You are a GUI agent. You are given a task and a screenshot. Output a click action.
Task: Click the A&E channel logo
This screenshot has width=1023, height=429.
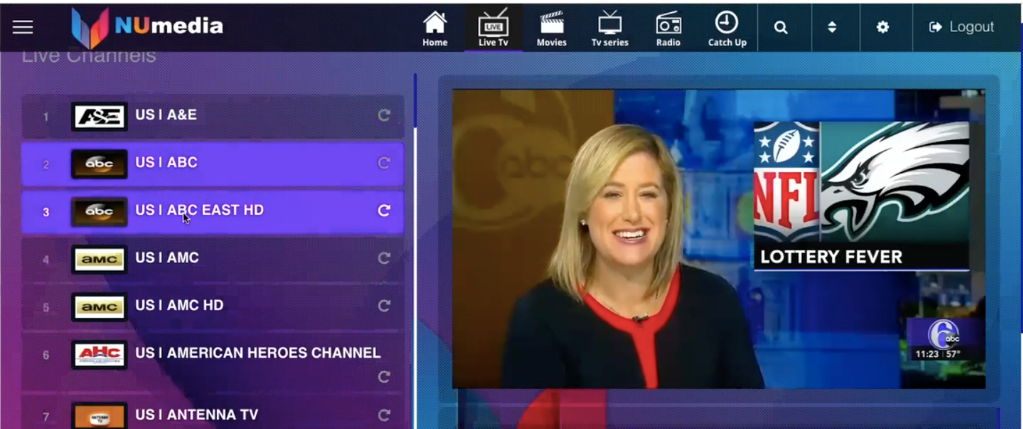99,117
